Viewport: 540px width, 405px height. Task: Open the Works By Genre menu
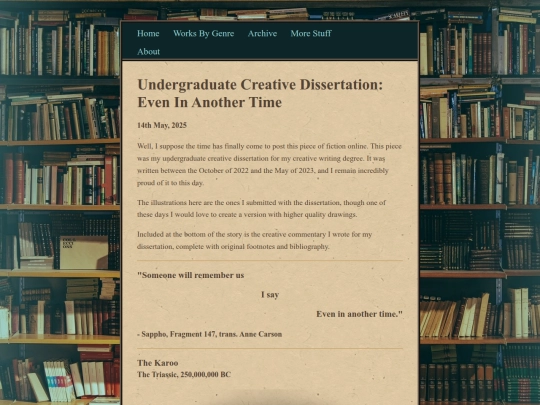click(x=204, y=33)
